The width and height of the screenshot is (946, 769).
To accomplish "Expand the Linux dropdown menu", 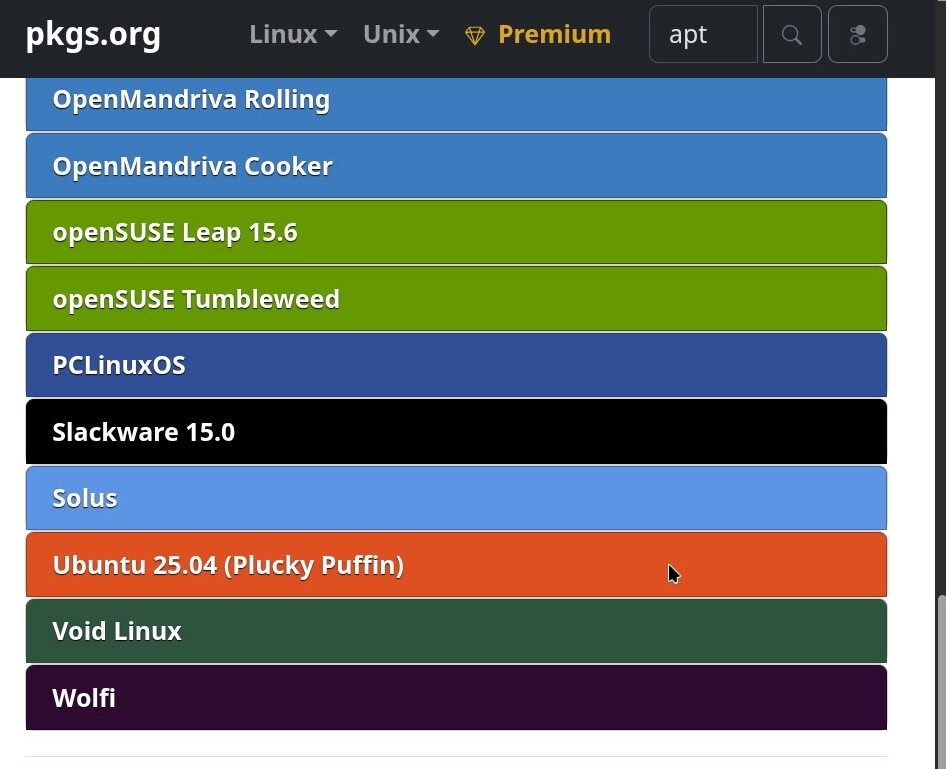I will (292, 34).
